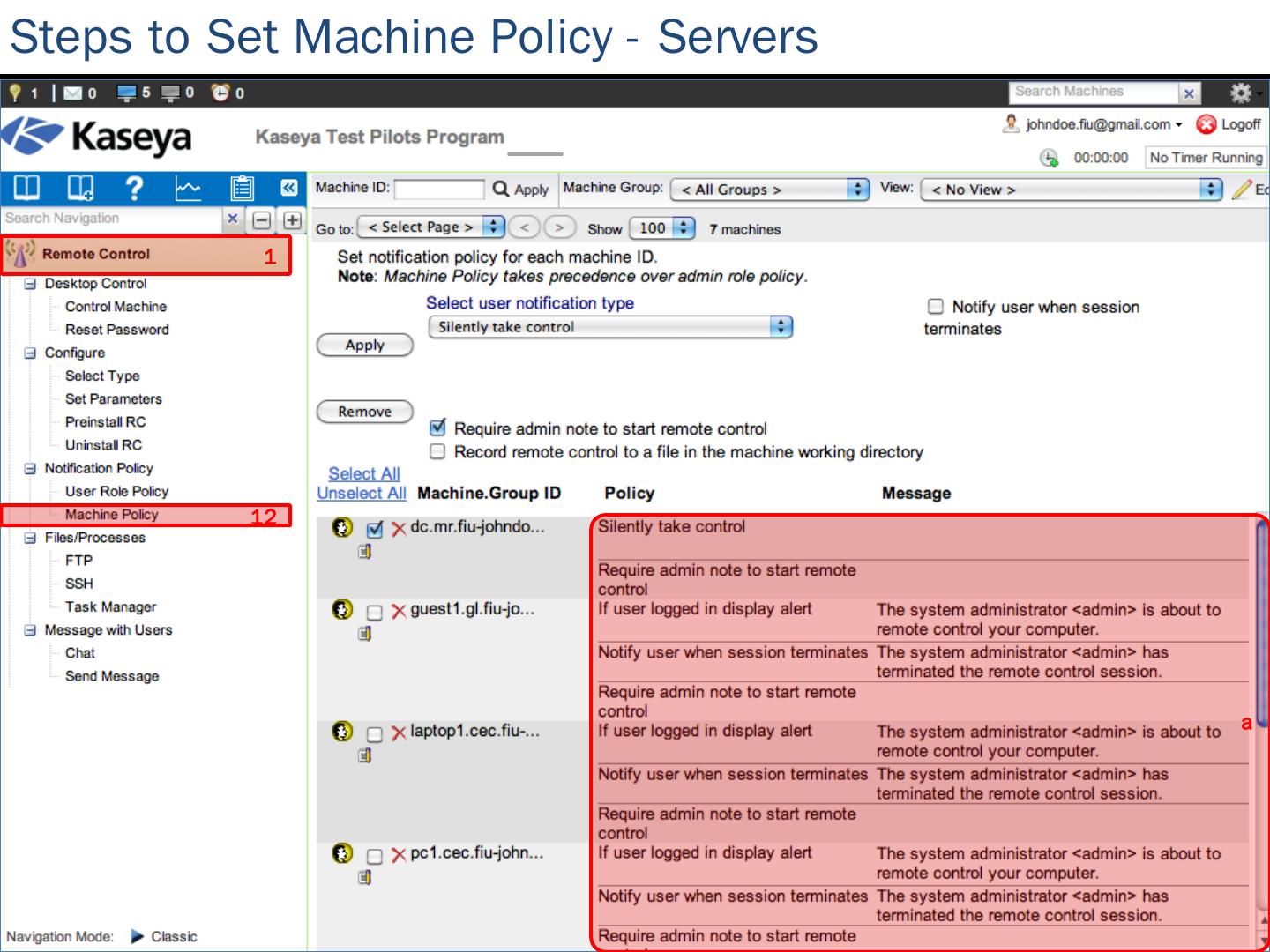Click the red X beside guest1.gl.fiu-jo
Image resolution: width=1270 pixels, height=952 pixels.
click(399, 611)
